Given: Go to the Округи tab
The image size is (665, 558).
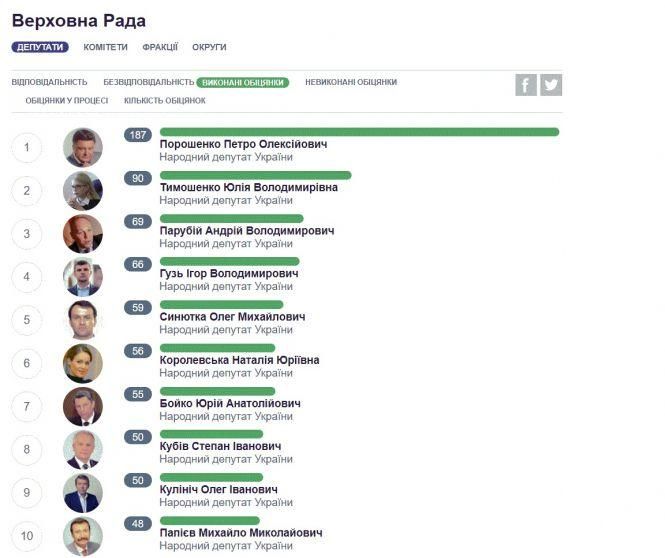Looking at the screenshot, I should pos(209,47).
